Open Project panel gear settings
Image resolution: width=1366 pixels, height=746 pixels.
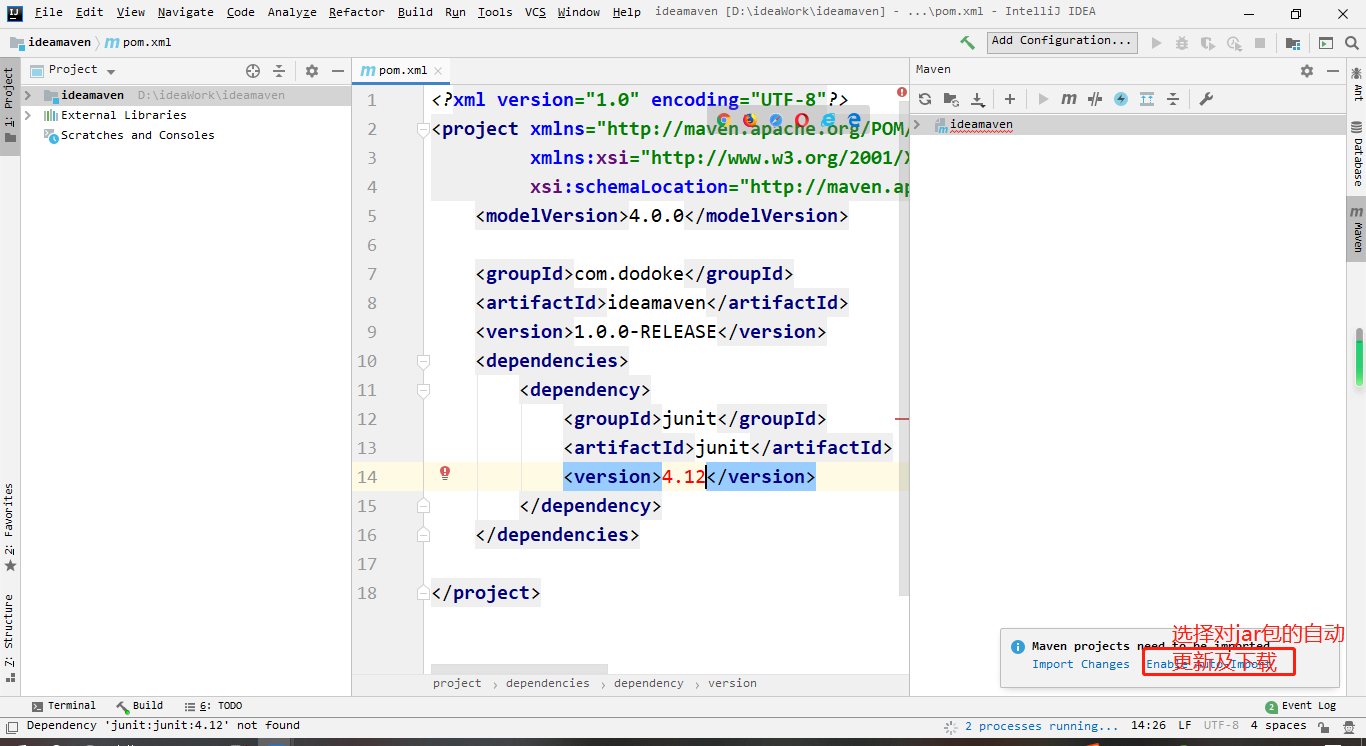tap(312, 71)
